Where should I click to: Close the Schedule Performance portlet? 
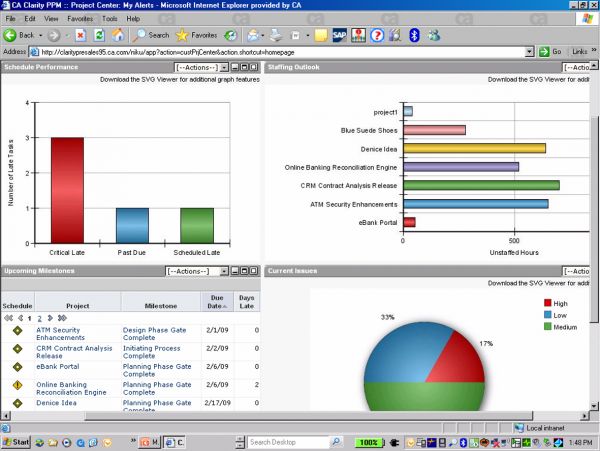pyautogui.click(x=253, y=67)
